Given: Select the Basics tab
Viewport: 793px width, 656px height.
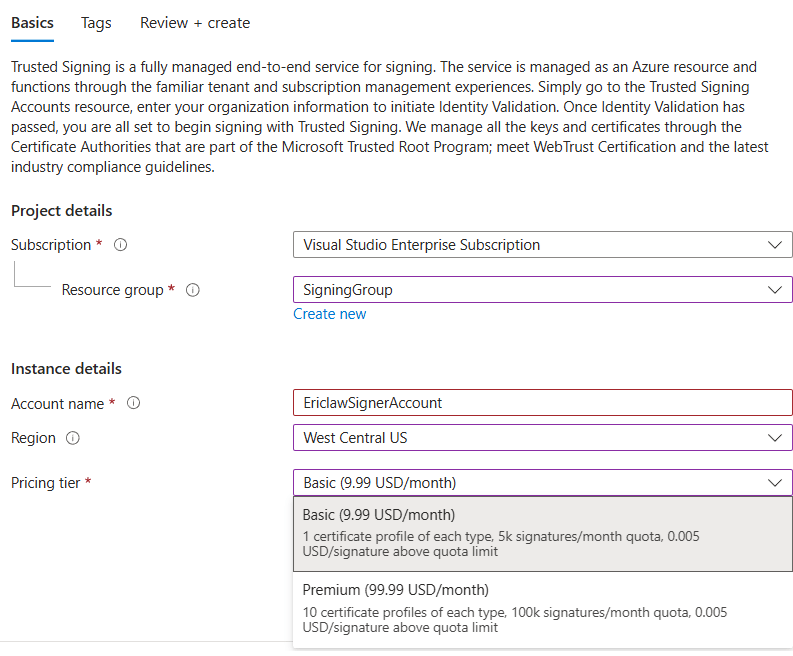Looking at the screenshot, I should 32,23.
